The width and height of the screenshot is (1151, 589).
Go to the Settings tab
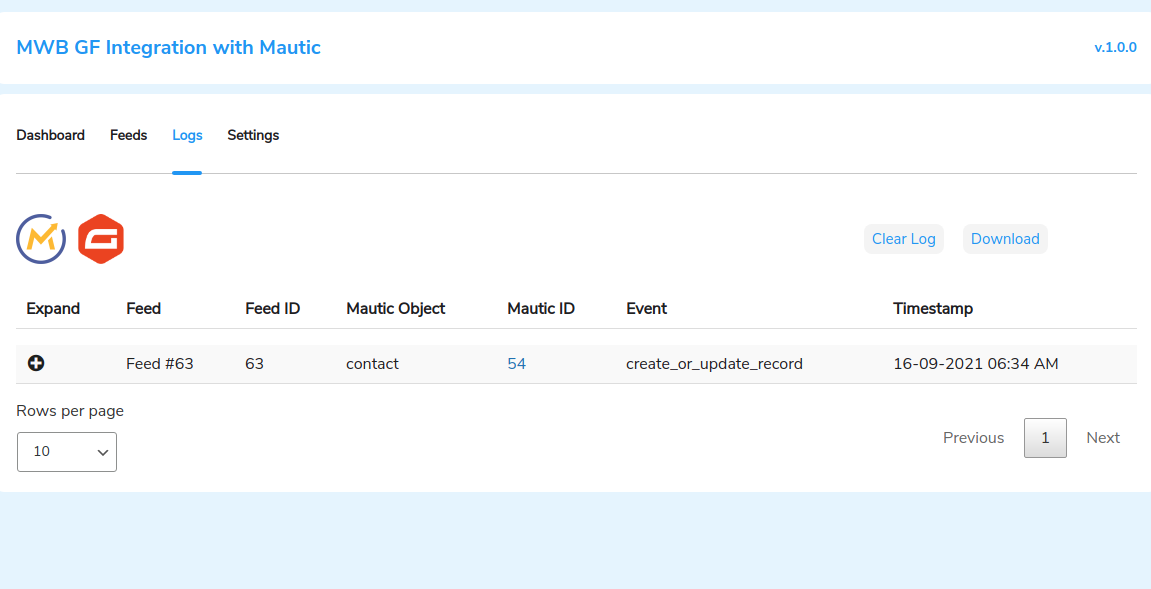(x=253, y=135)
